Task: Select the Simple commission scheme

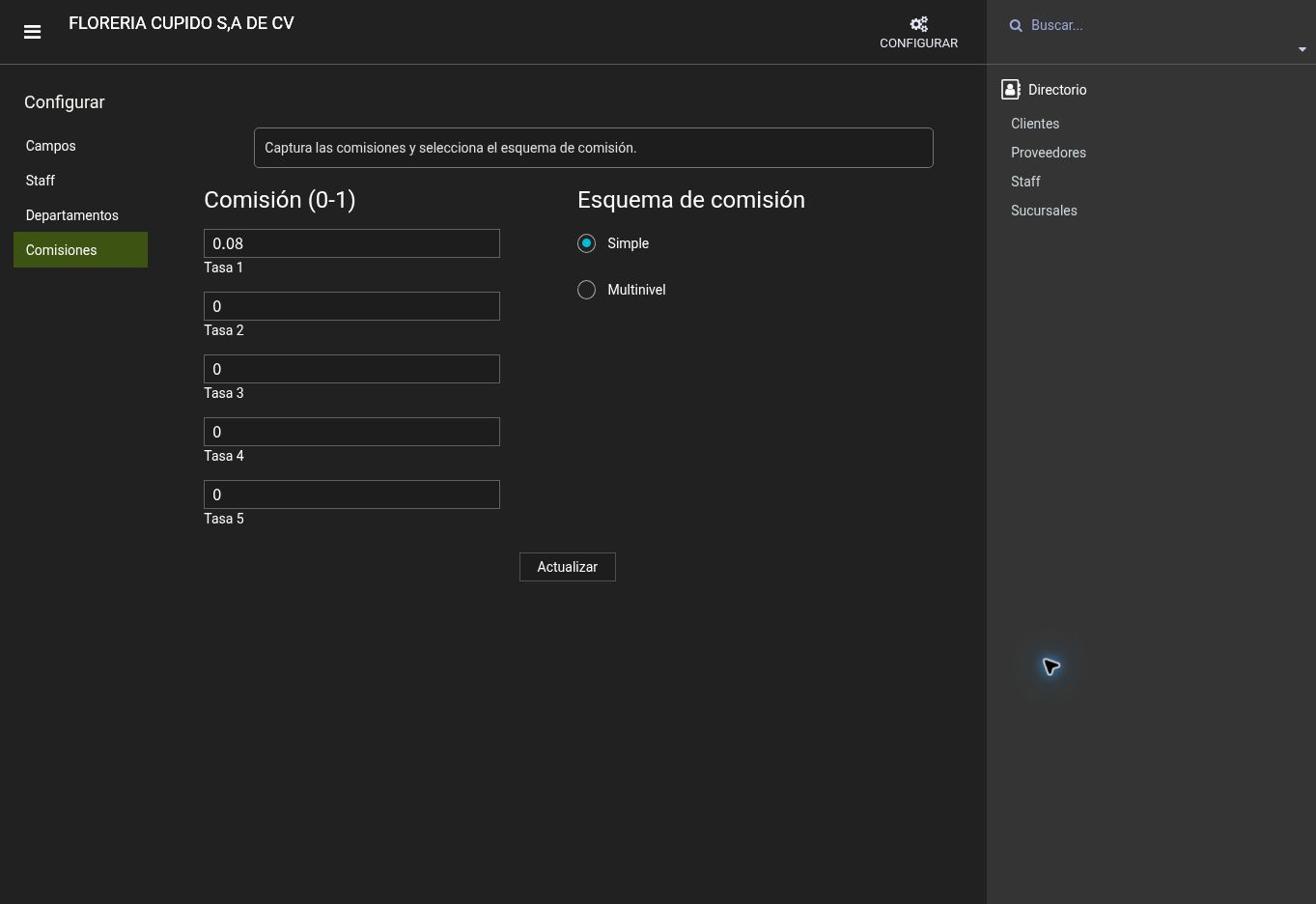Action: click(586, 243)
